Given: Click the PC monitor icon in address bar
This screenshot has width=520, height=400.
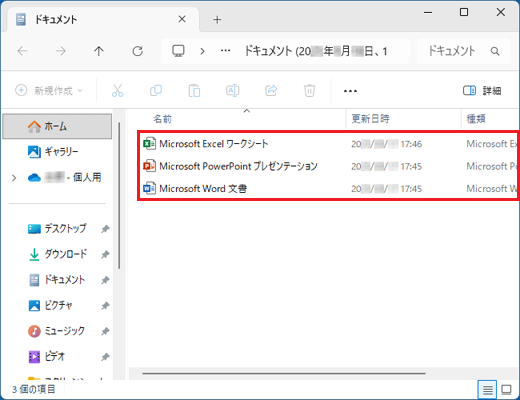Looking at the screenshot, I should [178, 51].
